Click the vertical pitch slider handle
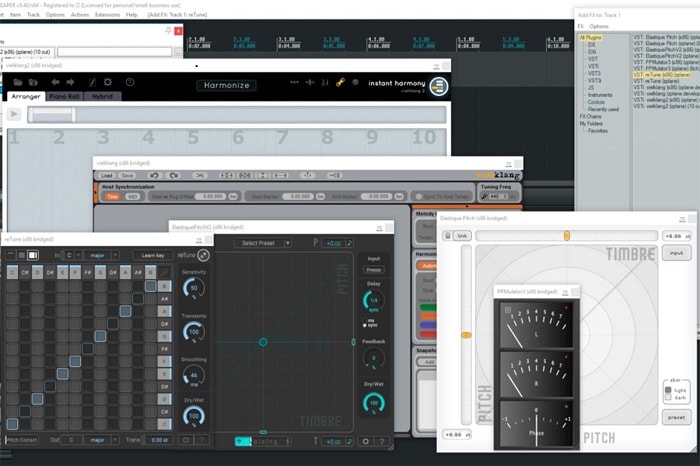This screenshot has height=466, width=700. pos(466,335)
